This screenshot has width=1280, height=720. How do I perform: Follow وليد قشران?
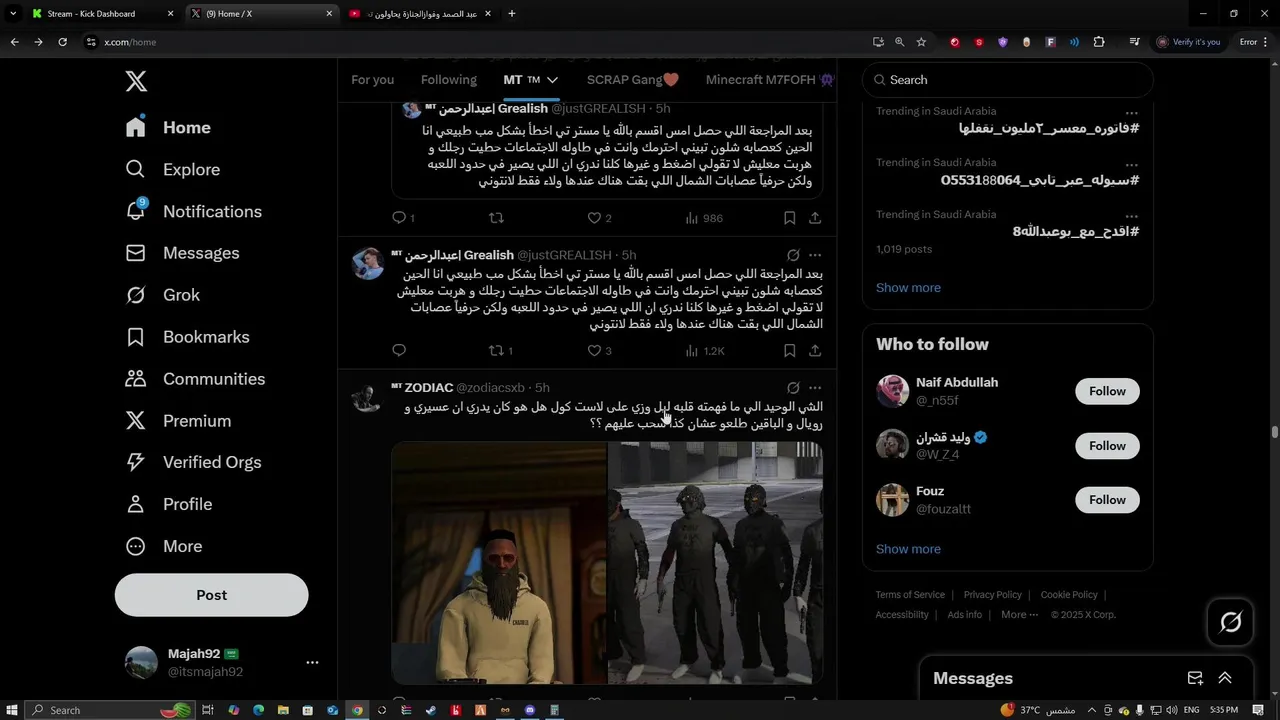1107,445
